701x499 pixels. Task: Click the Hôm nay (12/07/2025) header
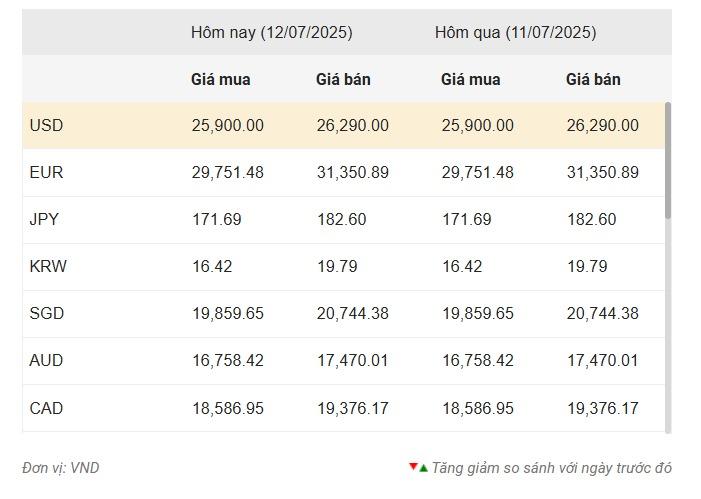click(271, 33)
